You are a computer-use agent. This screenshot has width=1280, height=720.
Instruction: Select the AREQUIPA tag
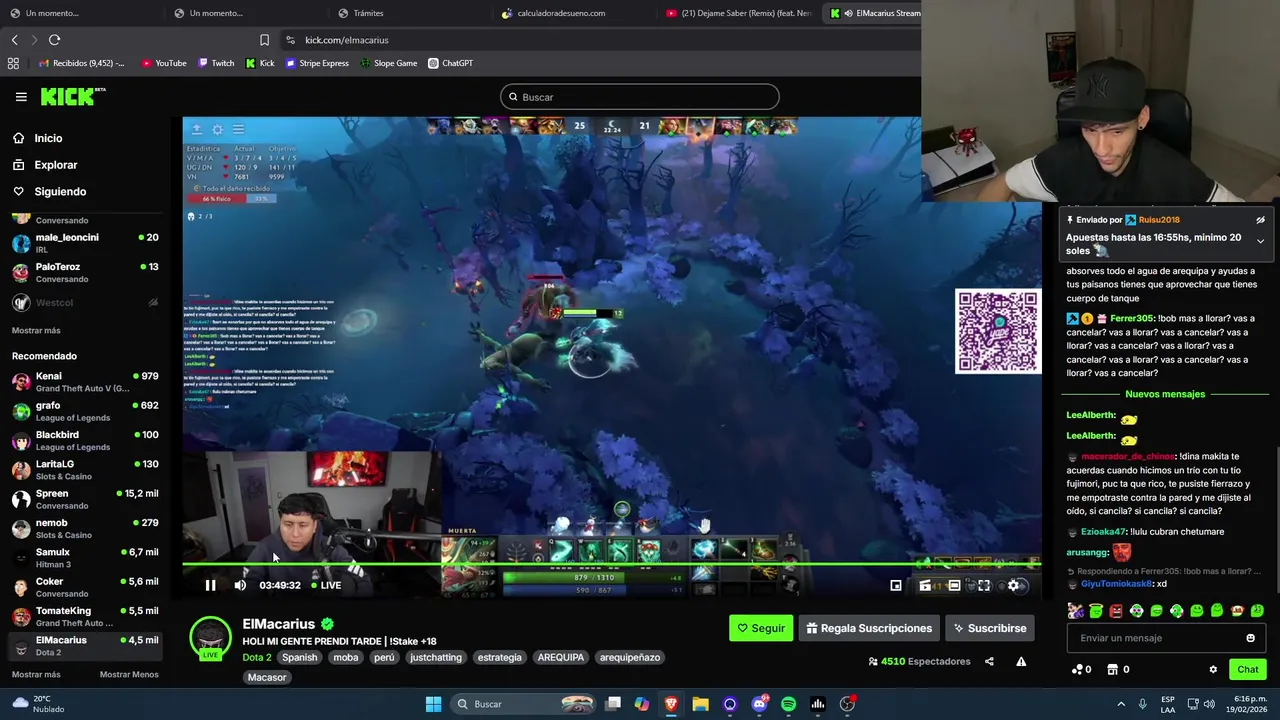(x=560, y=657)
